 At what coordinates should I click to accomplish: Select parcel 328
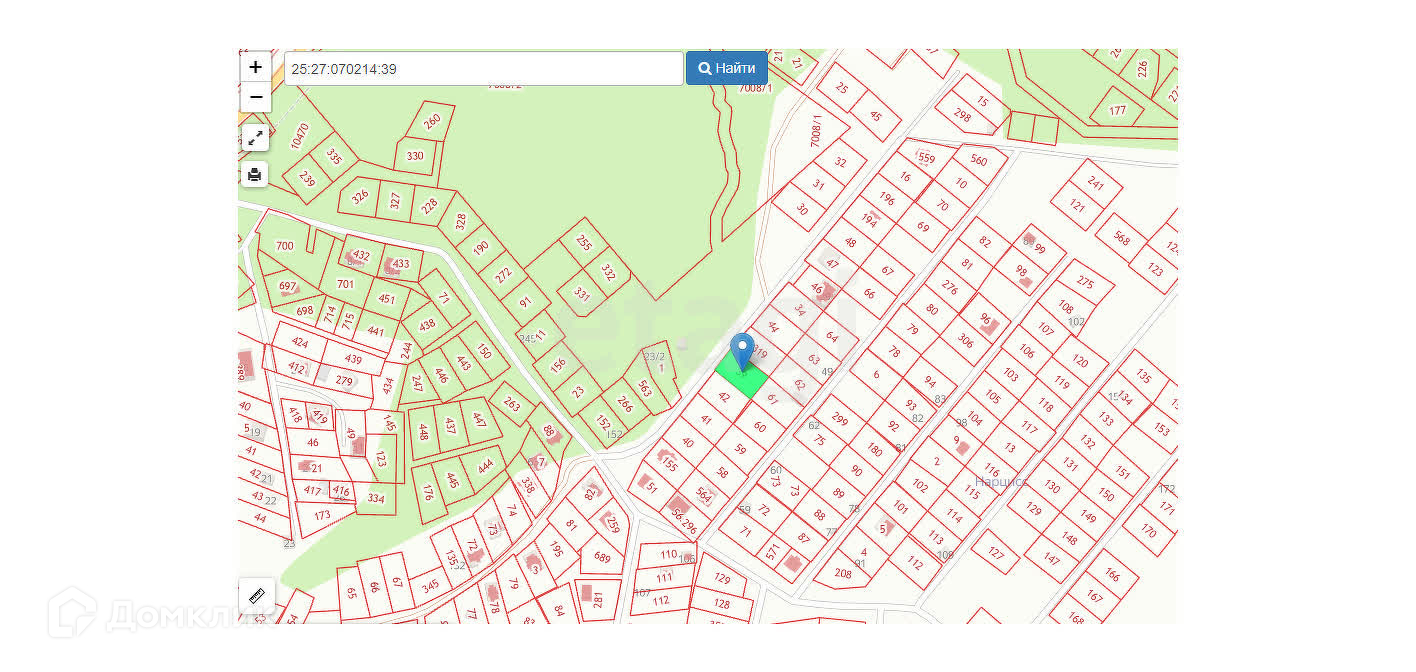tap(460, 221)
